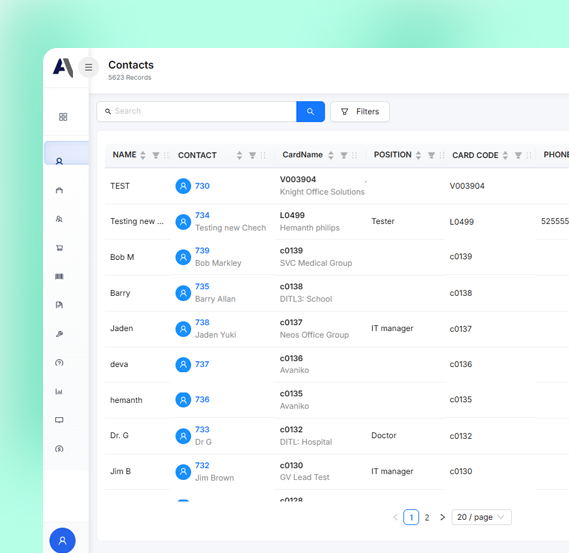
Task: Grab the POSITION column drag handle
Action: pyautogui.click(x=442, y=155)
